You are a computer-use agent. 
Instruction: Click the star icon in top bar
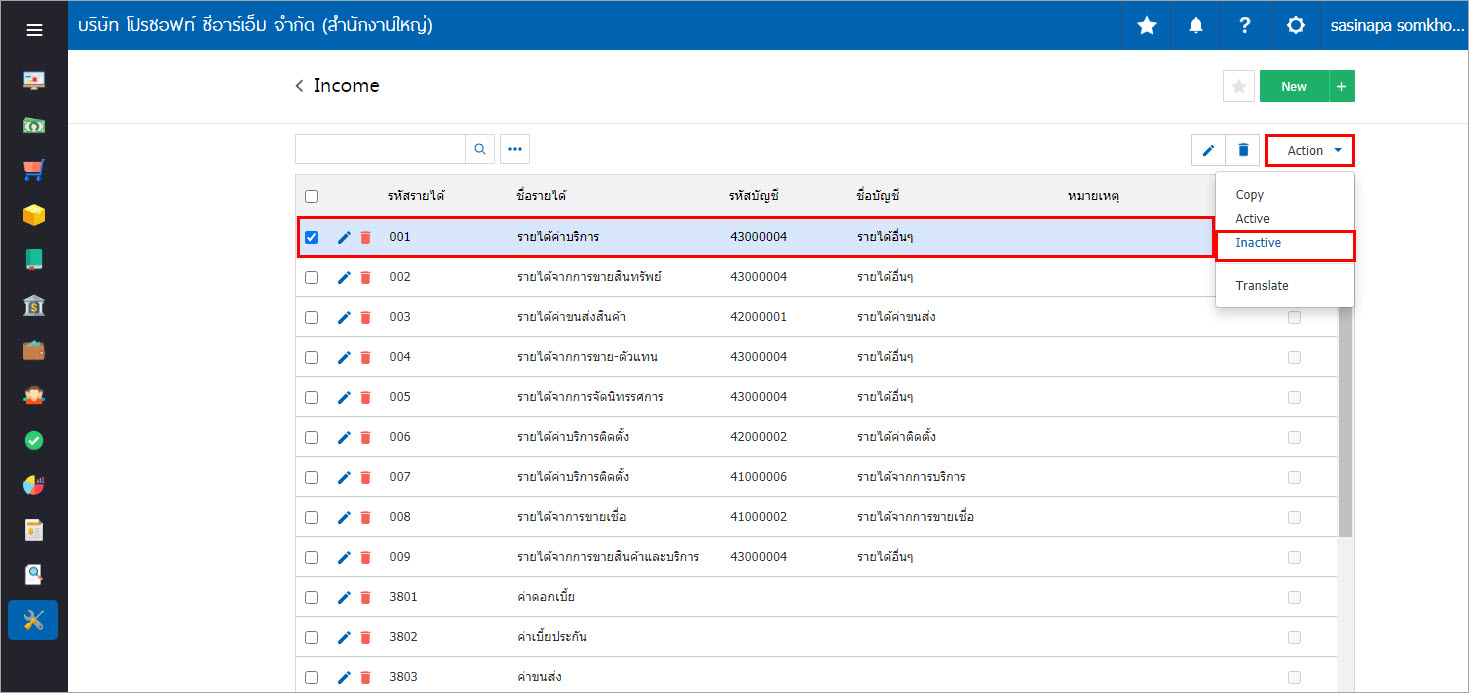1147,26
